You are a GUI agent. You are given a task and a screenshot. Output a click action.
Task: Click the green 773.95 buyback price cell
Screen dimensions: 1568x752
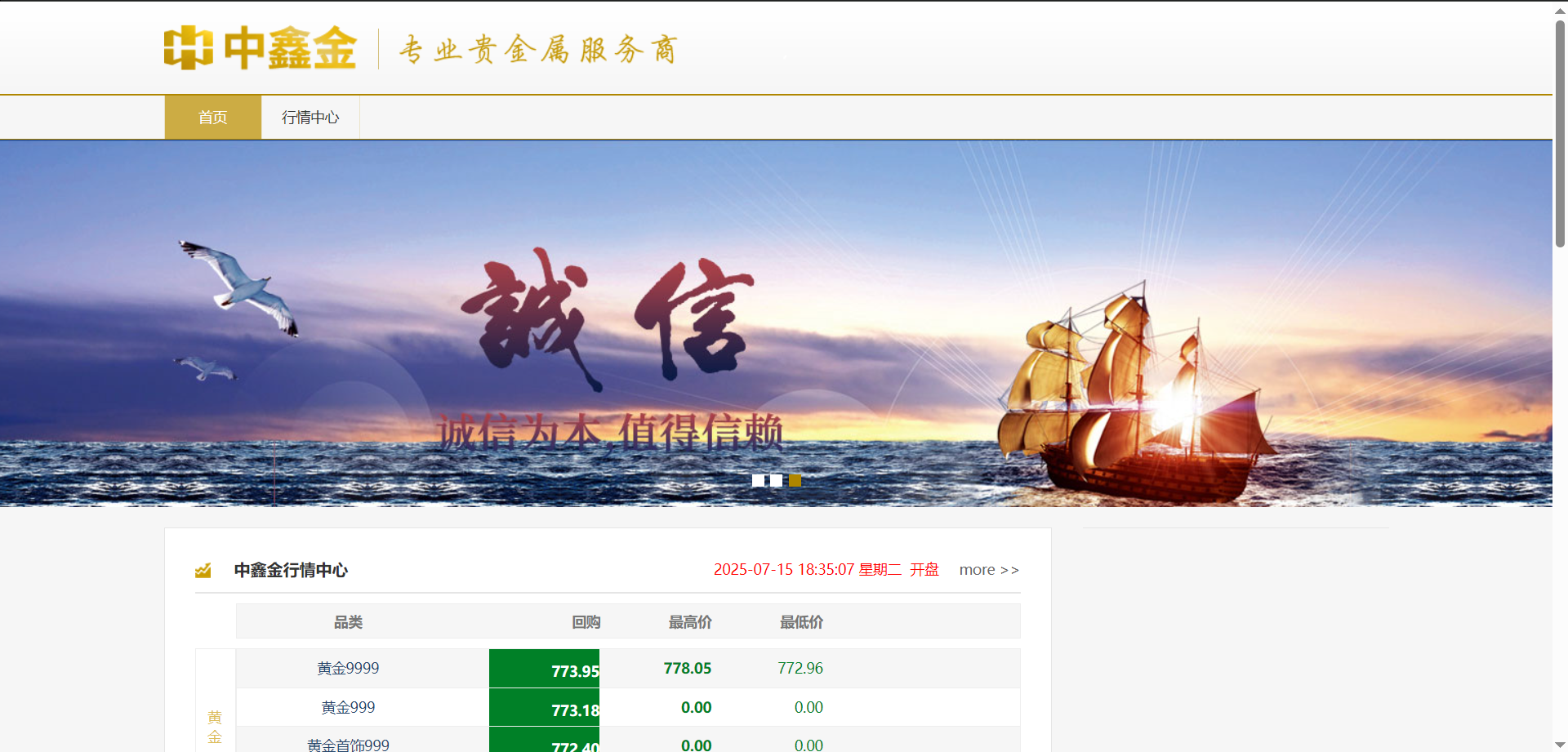point(545,669)
